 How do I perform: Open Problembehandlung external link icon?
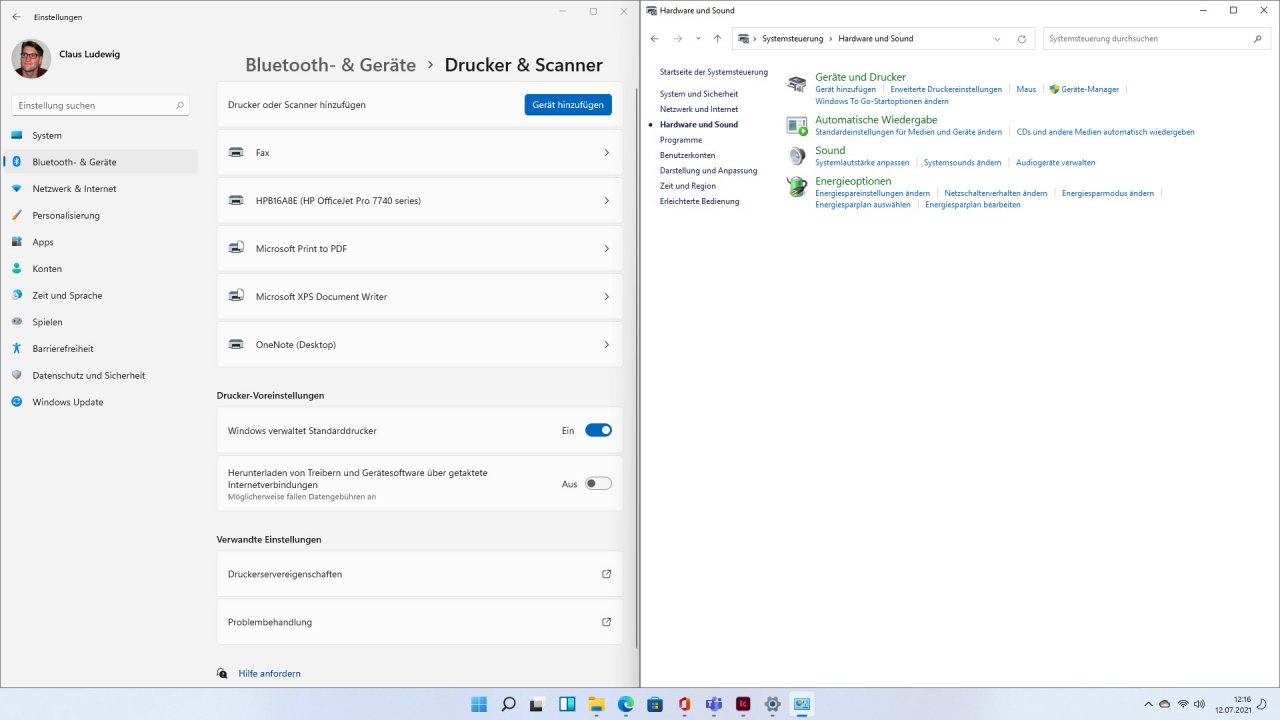click(606, 622)
